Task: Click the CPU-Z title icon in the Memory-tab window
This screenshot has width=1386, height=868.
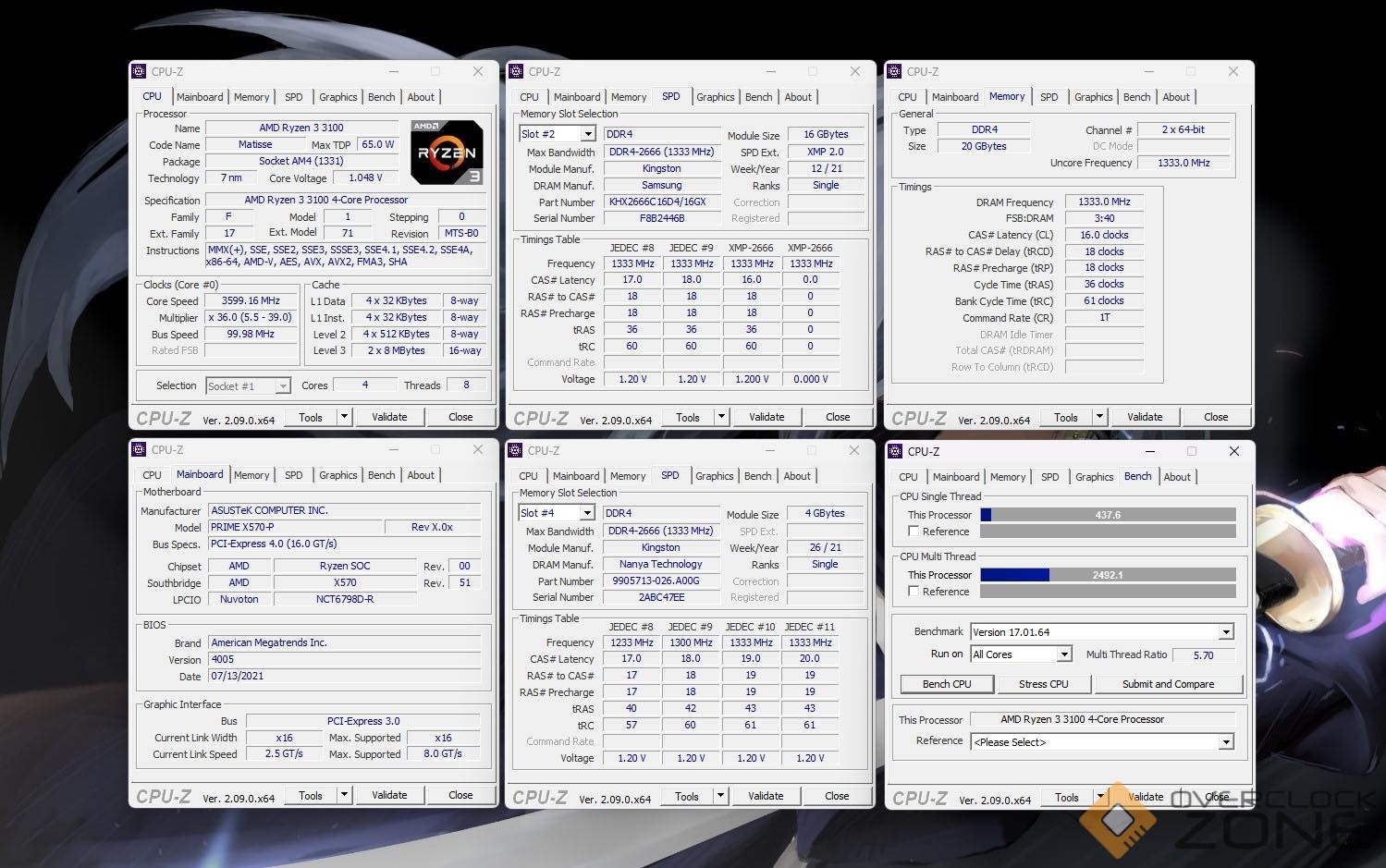Action: [894, 71]
